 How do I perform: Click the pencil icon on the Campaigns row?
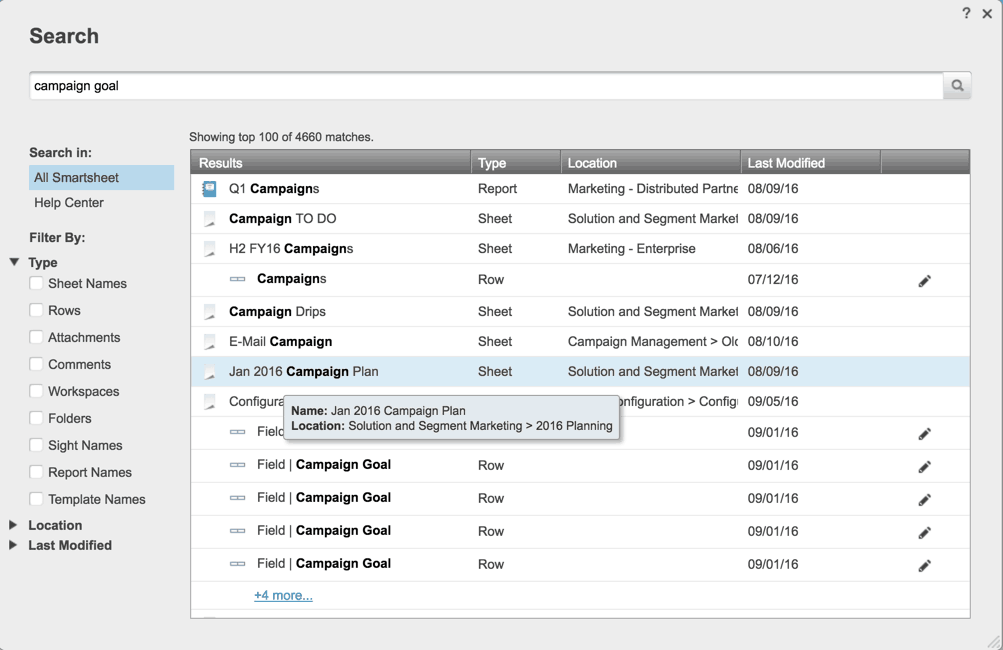pos(924,281)
